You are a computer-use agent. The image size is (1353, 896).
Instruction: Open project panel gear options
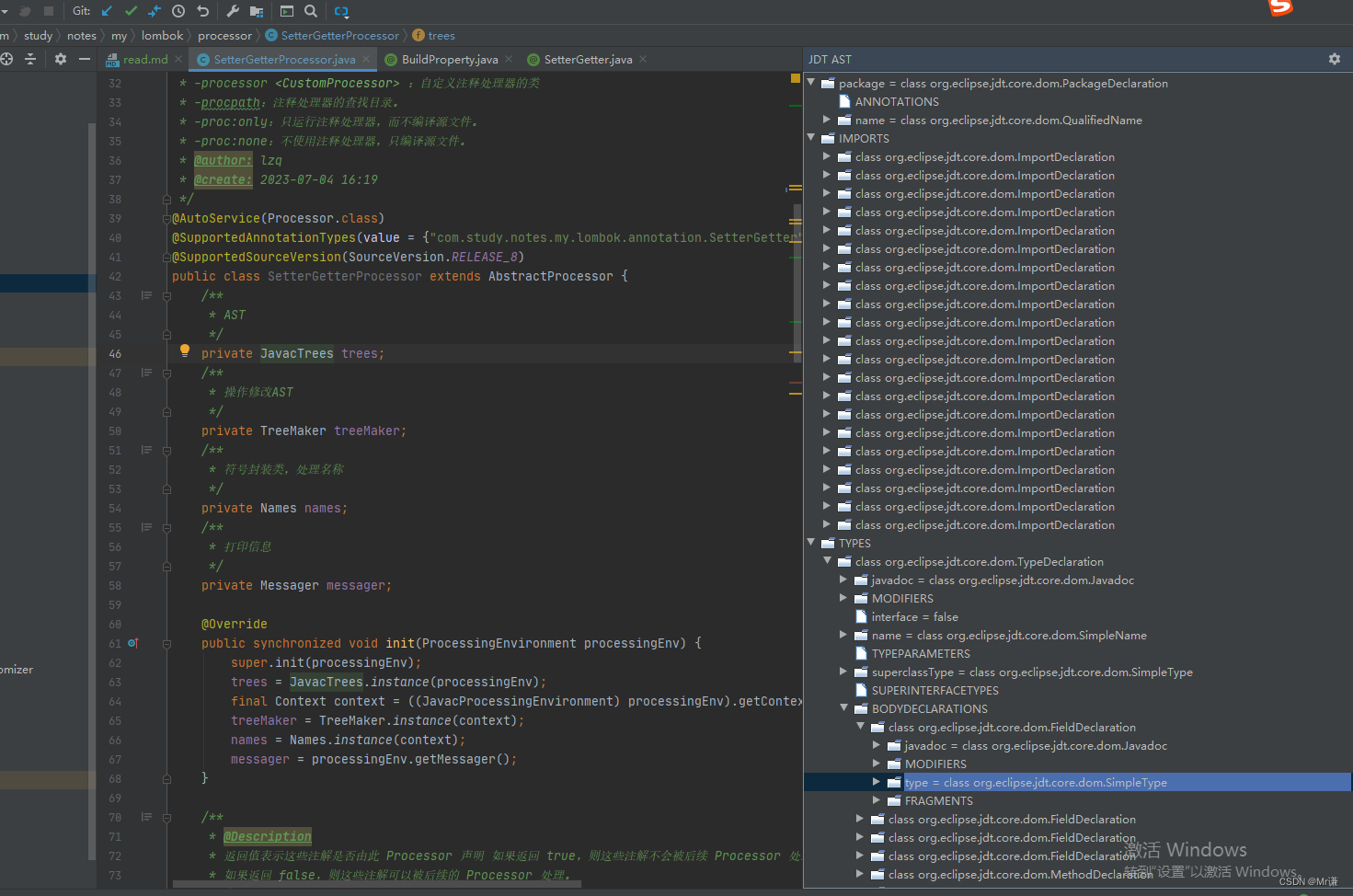(61, 59)
